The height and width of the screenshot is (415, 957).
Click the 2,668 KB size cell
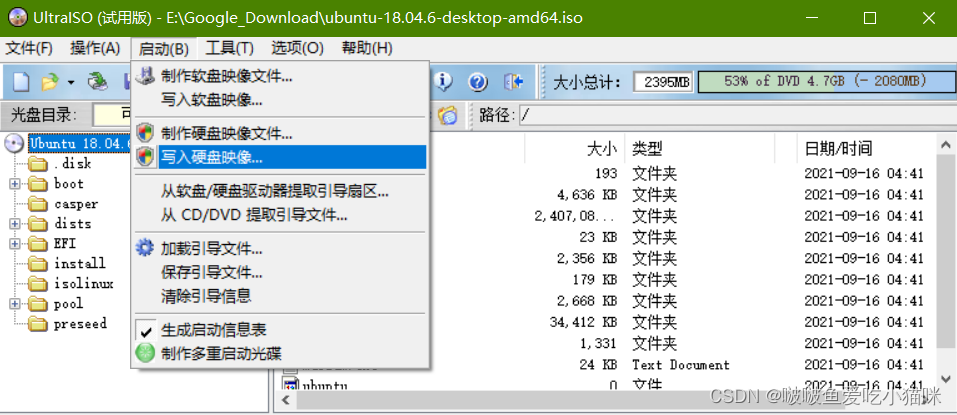587,301
